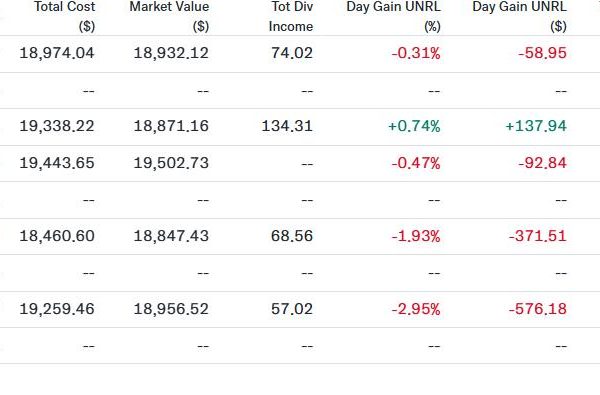The height and width of the screenshot is (395, 600).
Task: Click the green day gain value +137.94
Action: pyautogui.click(x=536, y=126)
